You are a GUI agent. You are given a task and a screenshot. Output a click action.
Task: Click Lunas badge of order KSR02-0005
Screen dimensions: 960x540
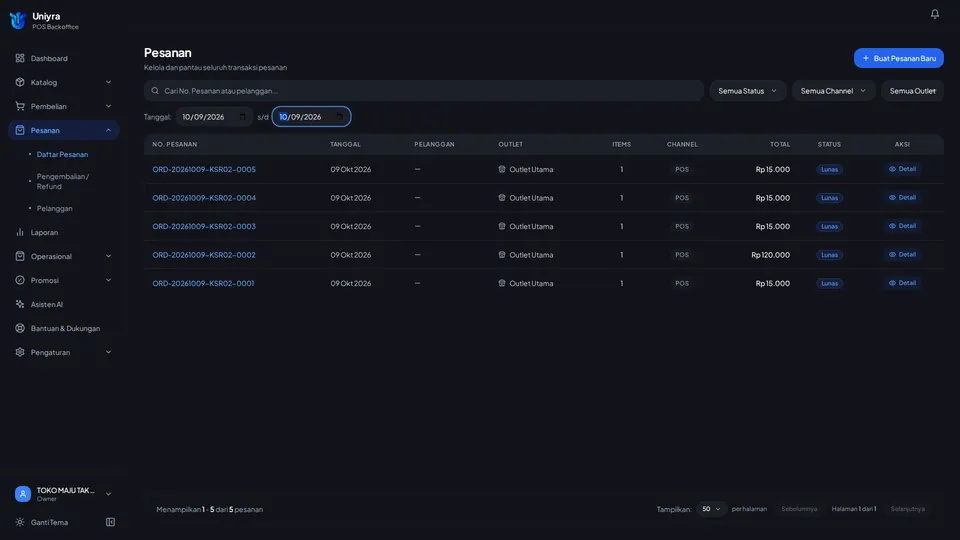click(x=829, y=169)
